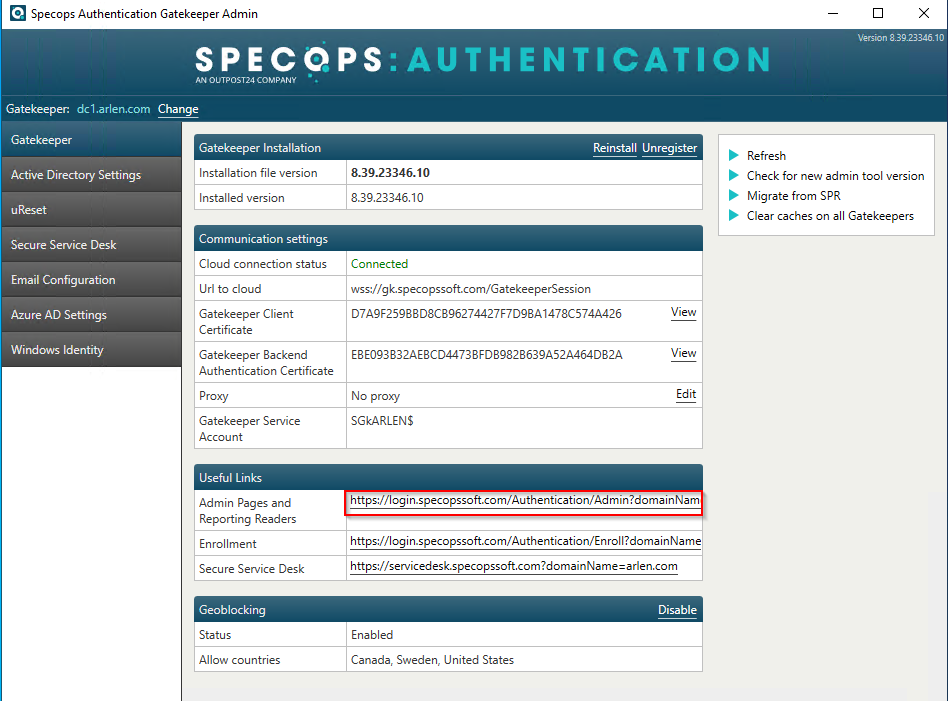Open the Admin Pages login URL

[x=524, y=501]
